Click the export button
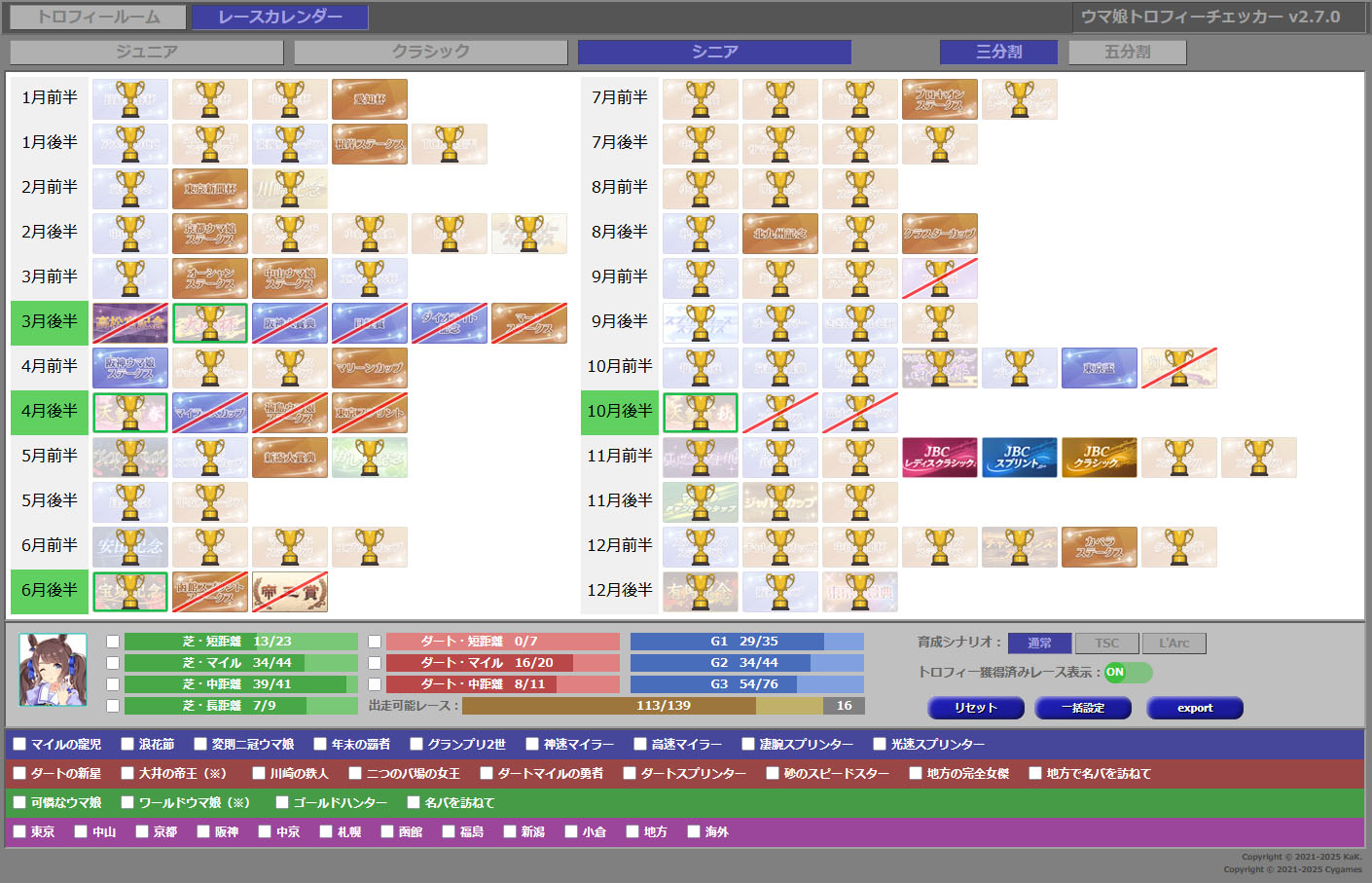Viewport: 1372px width, 883px height. (1195, 708)
